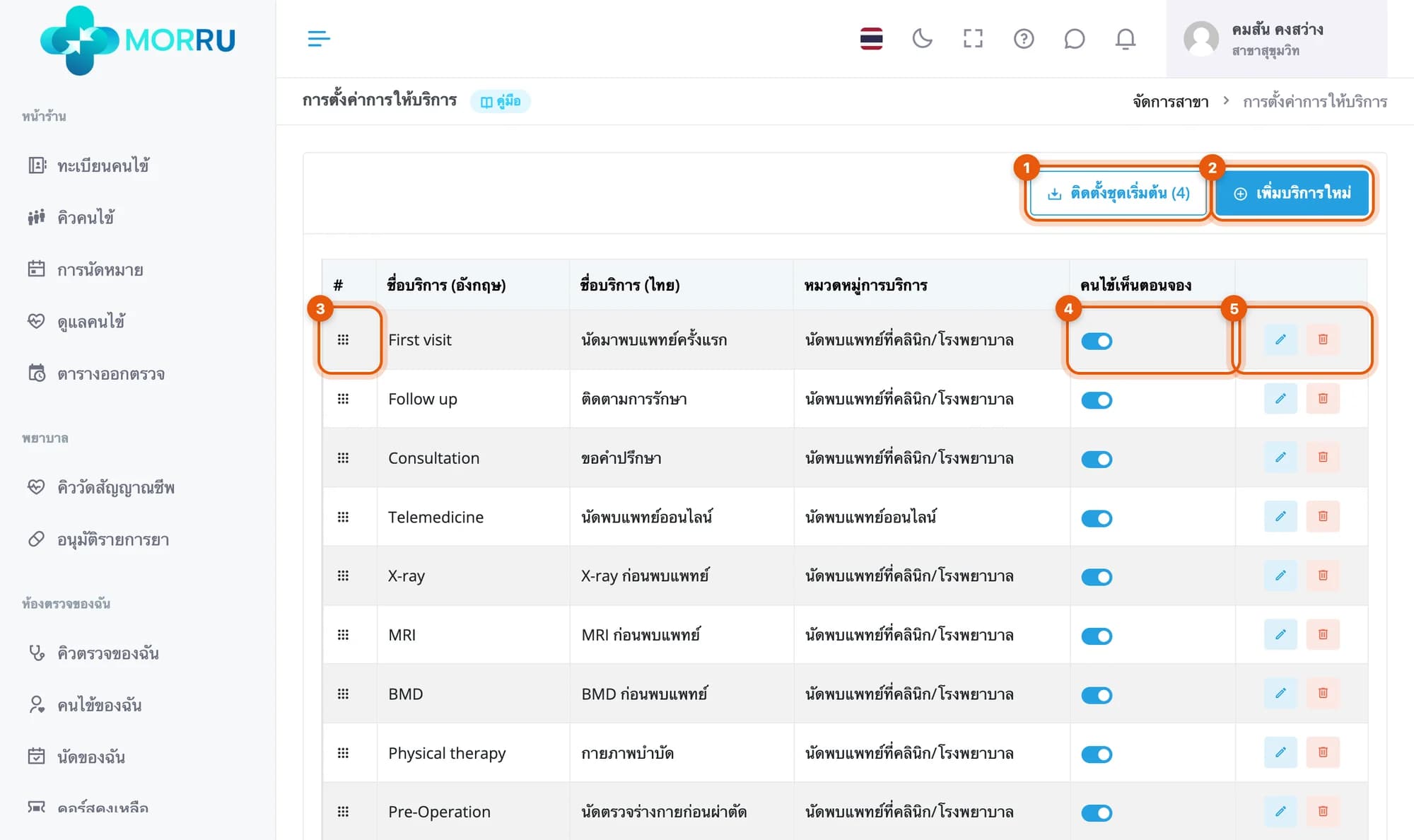Open ดูแลคนไข้ in the sidebar
Viewport: 1414px width, 840px height.
77,321
